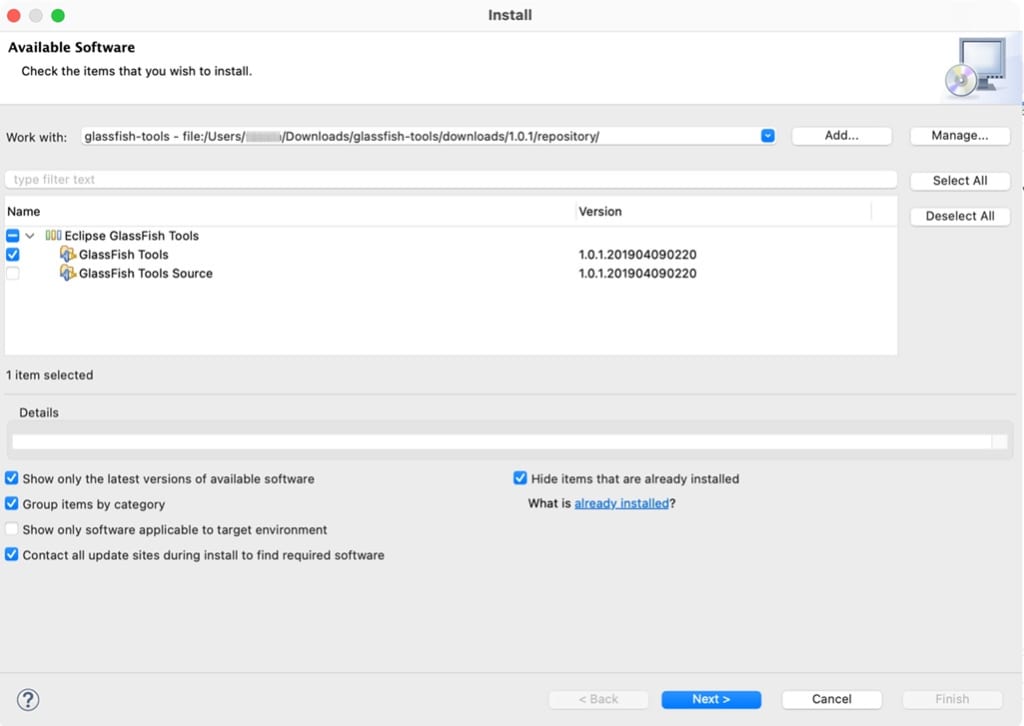1024x726 pixels.
Task: Click the Next button
Action: click(711, 700)
